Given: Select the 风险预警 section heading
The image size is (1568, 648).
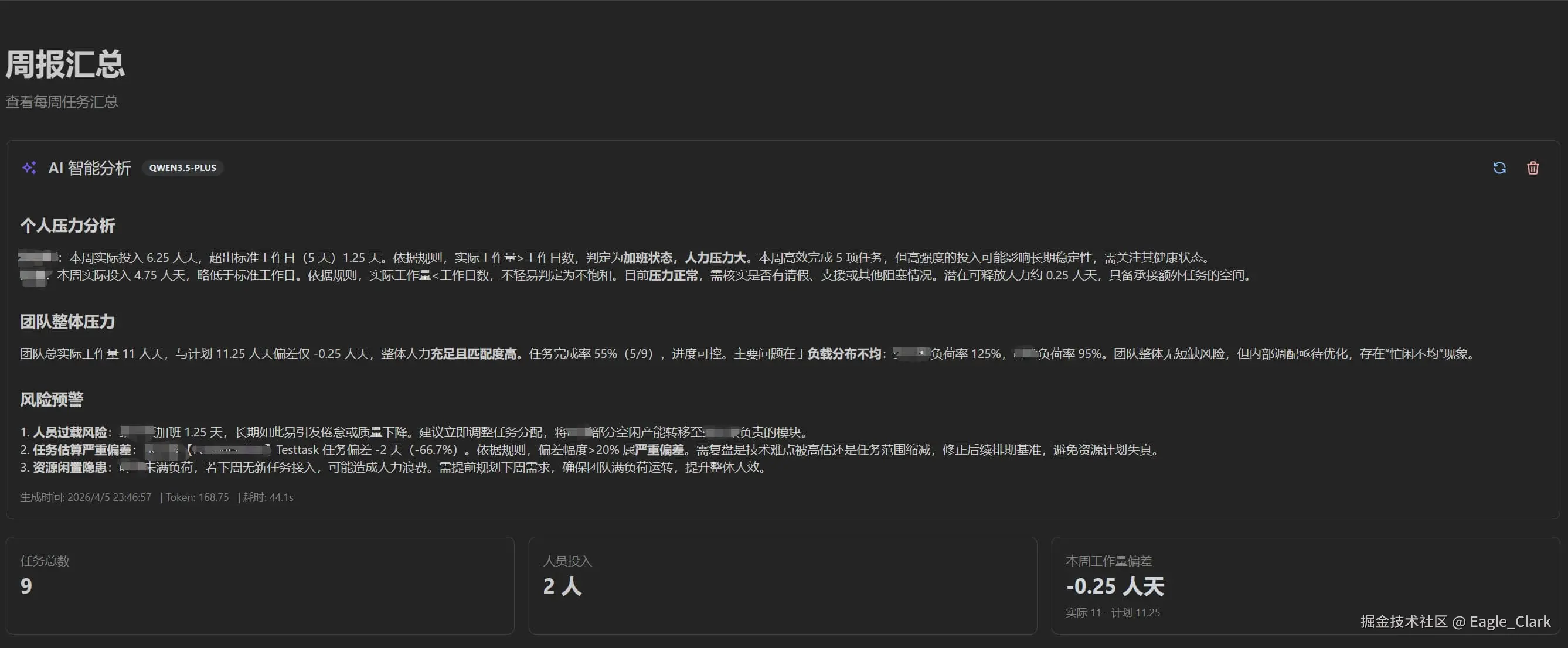Looking at the screenshot, I should [x=52, y=400].
